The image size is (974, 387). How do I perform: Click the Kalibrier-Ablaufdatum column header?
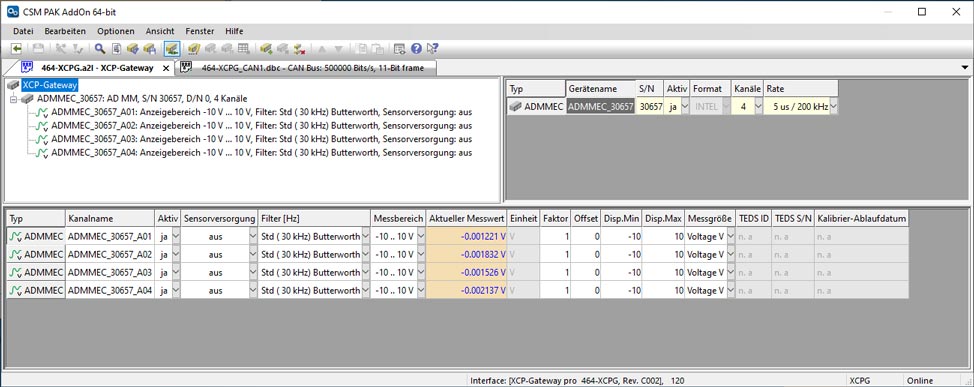pos(862,219)
